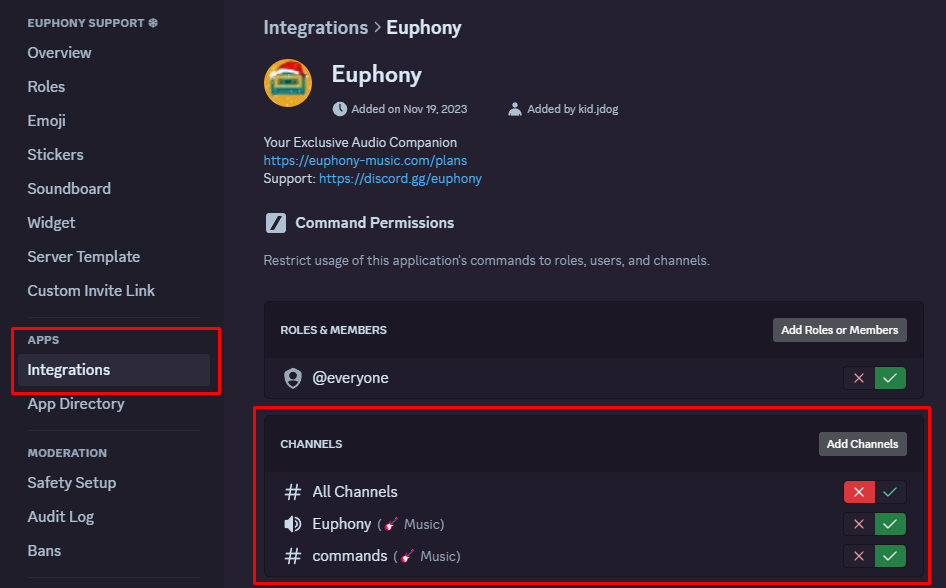This screenshot has height=588, width=946.
Task: Open the Euphony breadcrumb entry
Action: point(423,27)
